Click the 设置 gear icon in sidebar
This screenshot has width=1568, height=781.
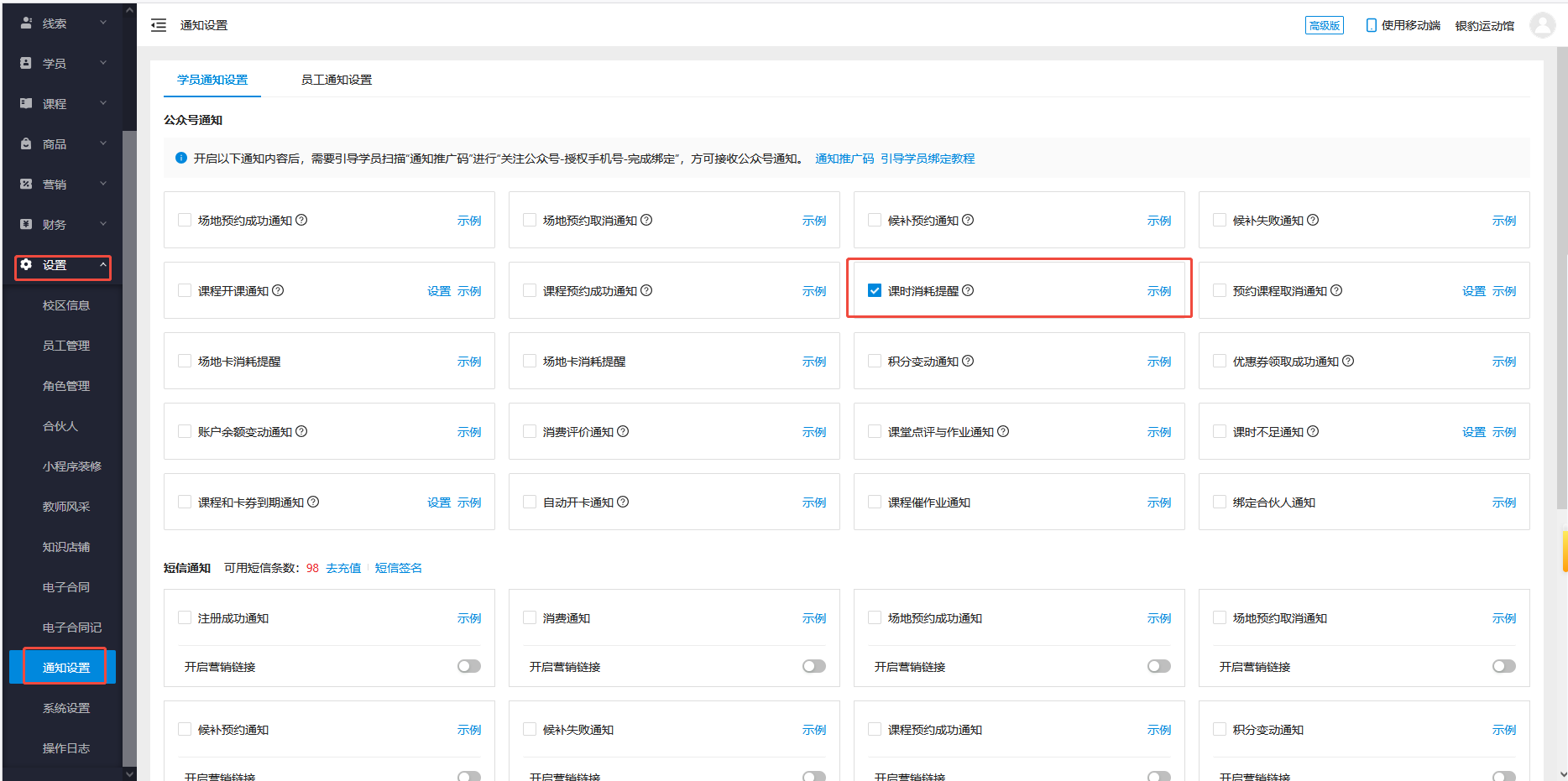pyautogui.click(x=26, y=264)
